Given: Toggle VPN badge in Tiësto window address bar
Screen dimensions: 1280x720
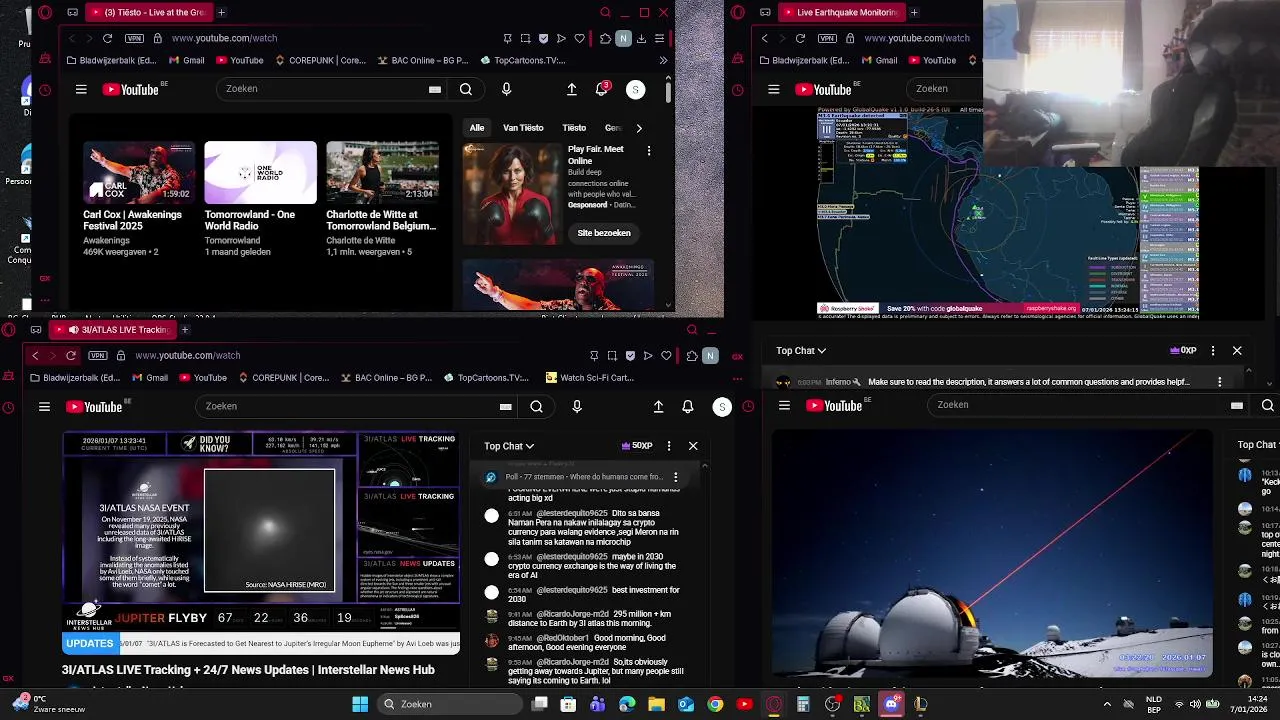Looking at the screenshot, I should coord(135,38).
